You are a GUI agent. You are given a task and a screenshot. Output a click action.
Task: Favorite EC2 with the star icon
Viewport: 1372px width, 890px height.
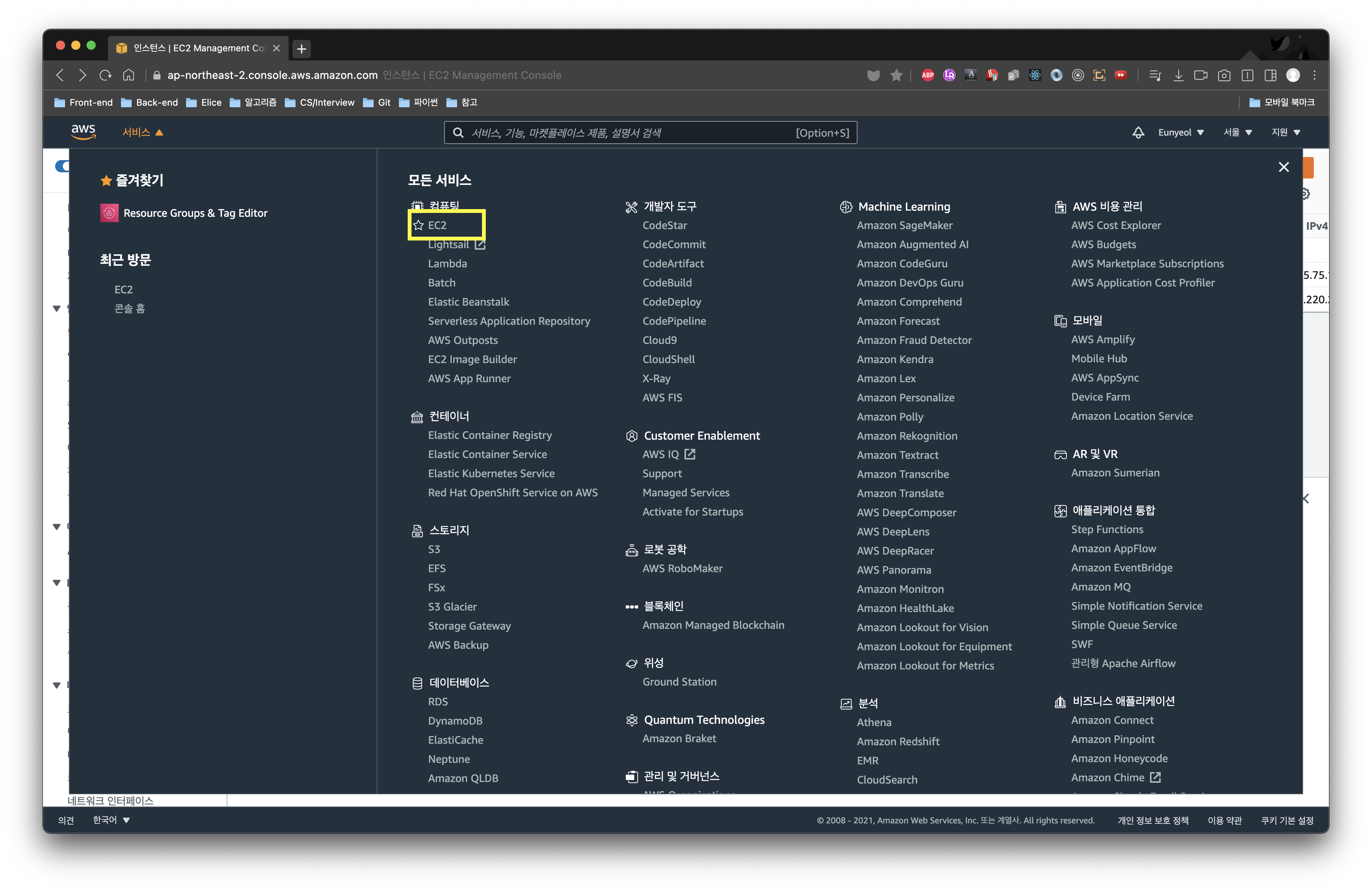coord(418,225)
